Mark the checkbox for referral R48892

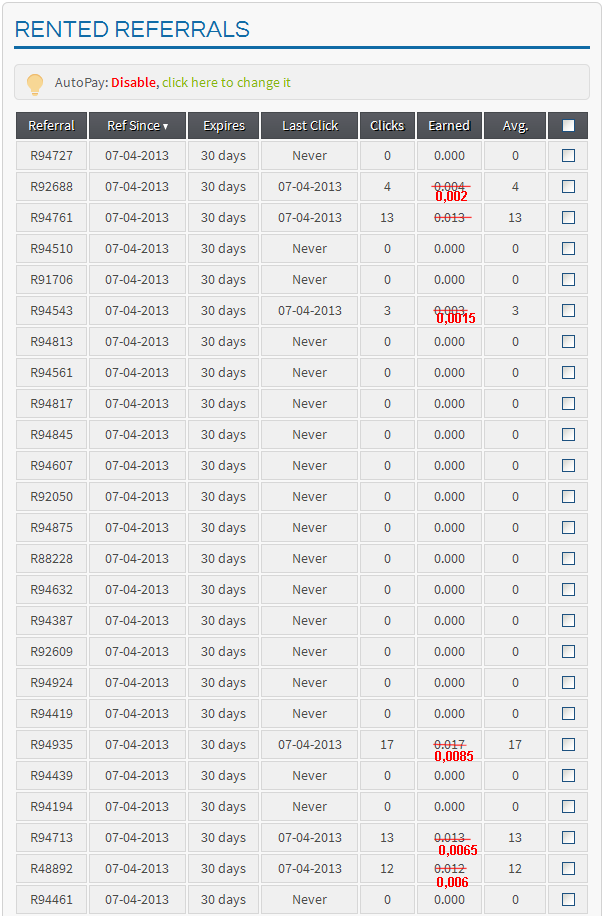pos(568,869)
